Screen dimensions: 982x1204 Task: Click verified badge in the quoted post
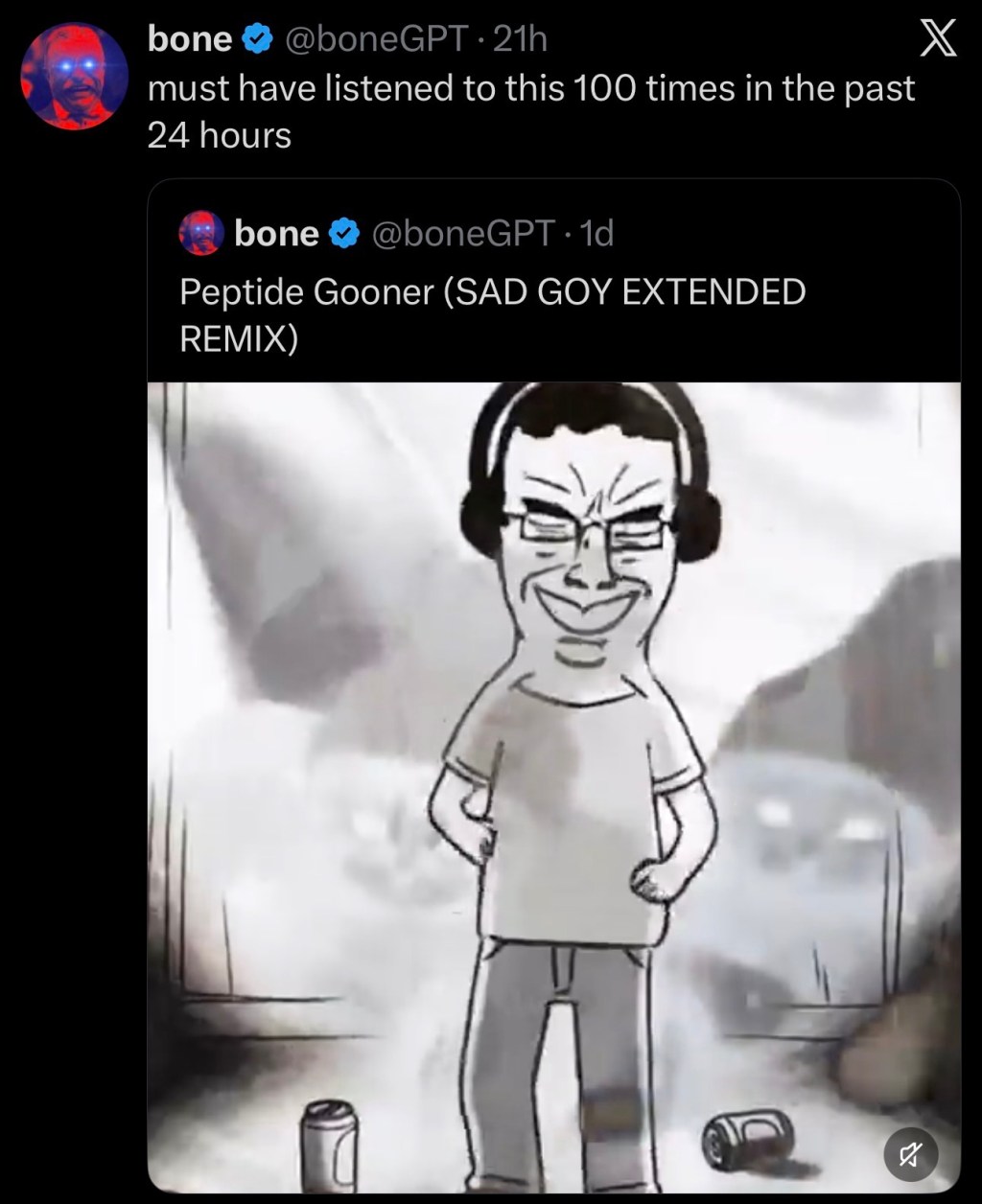click(343, 233)
